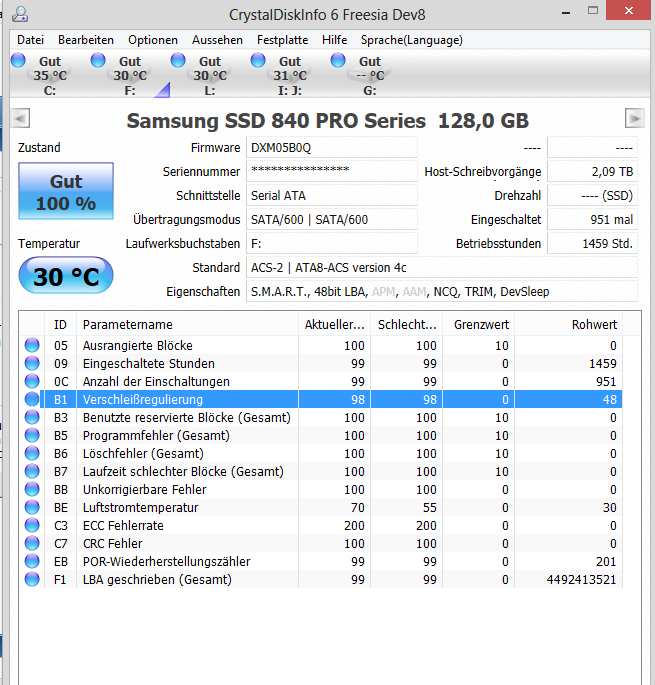
Task: Click the Übertragungsmodus SATA/600 field
Action: [x=332, y=220]
